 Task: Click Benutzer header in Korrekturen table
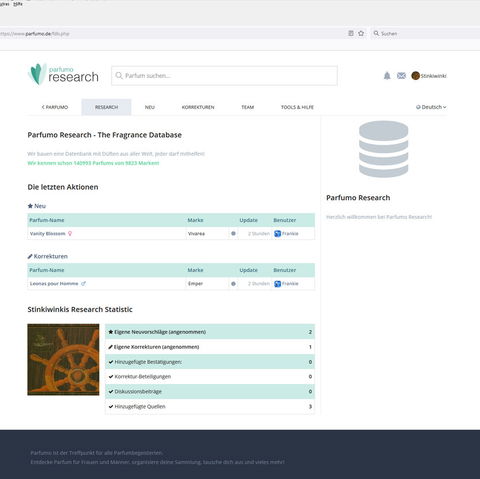click(x=285, y=270)
